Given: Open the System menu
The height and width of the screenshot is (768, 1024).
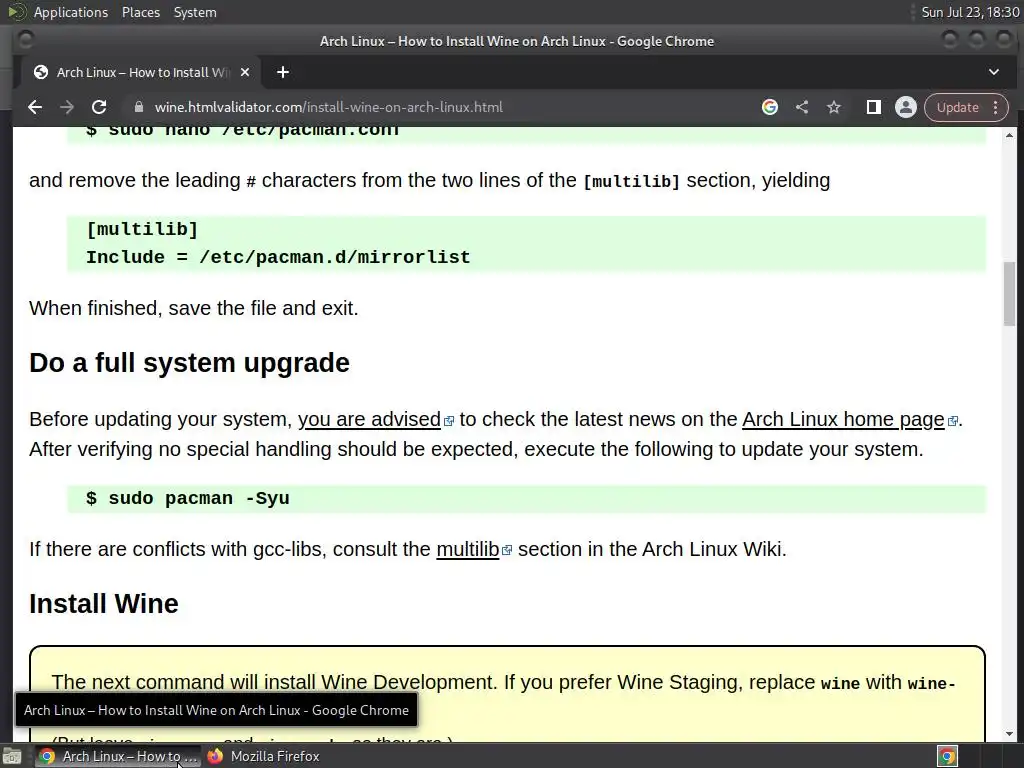Looking at the screenshot, I should click(195, 12).
